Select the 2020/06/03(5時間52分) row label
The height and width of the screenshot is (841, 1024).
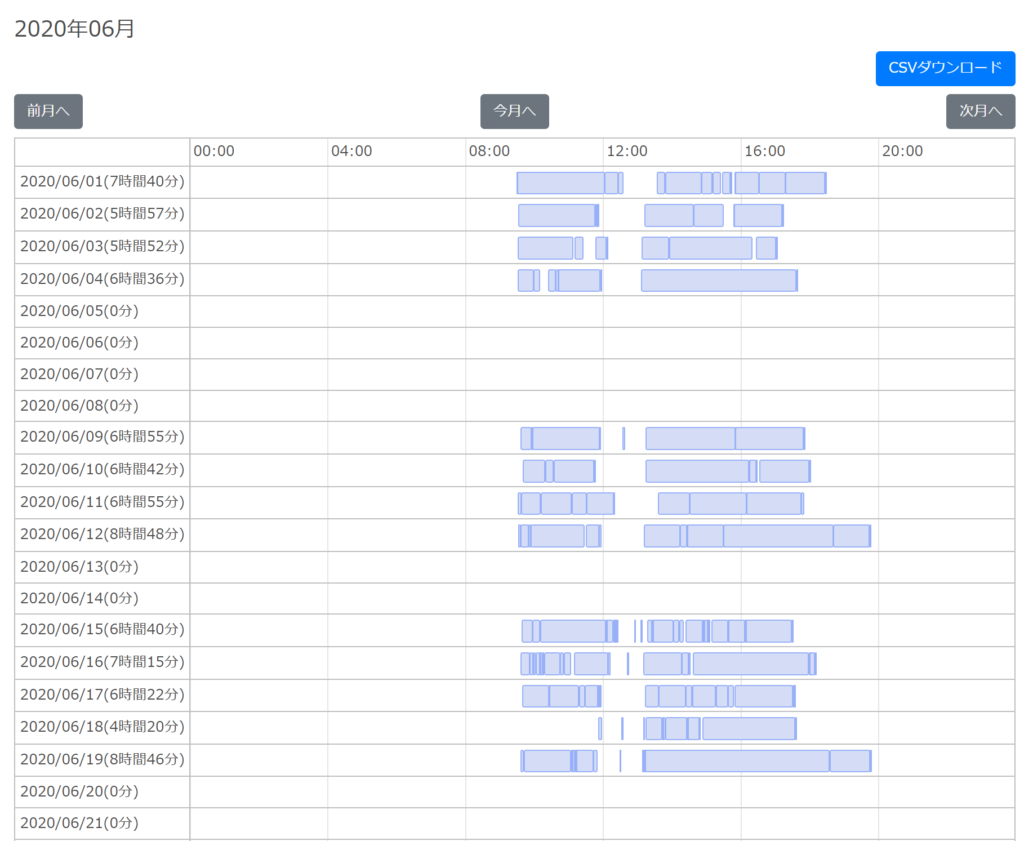pyautogui.click(x=103, y=247)
